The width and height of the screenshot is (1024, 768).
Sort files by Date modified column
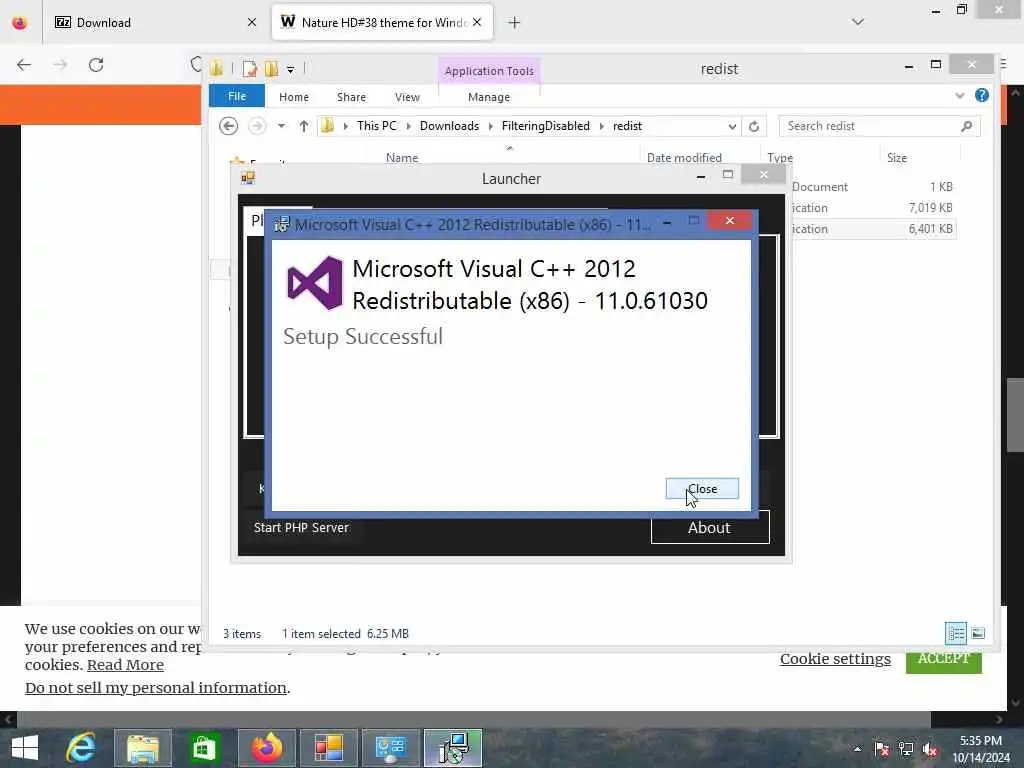point(684,157)
